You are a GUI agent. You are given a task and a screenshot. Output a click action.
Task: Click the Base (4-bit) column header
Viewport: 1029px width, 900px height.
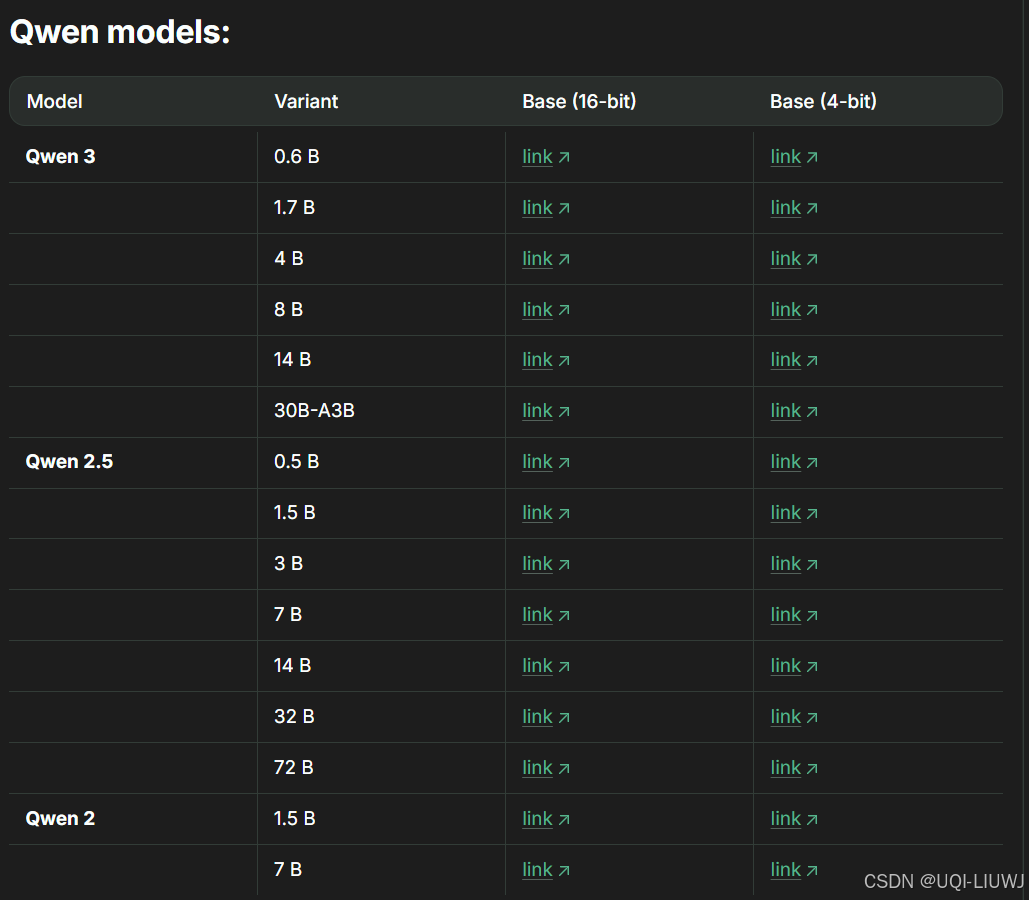click(x=823, y=101)
